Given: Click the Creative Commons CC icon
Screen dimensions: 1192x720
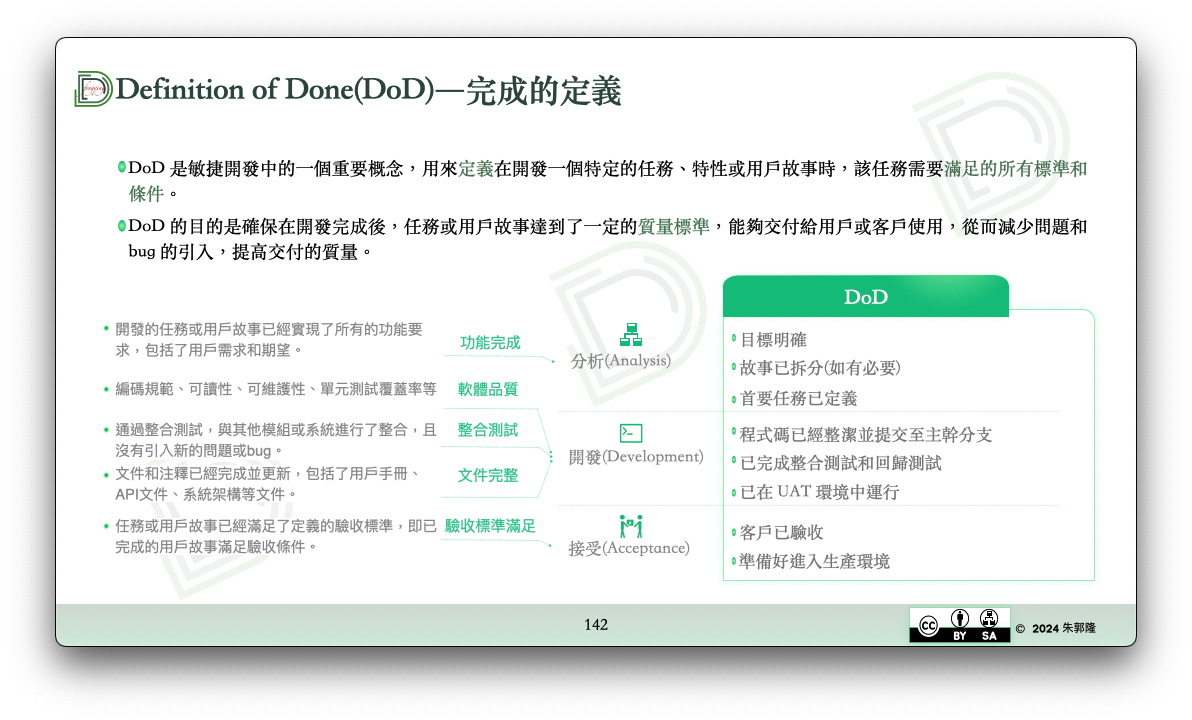Looking at the screenshot, I should coord(928,625).
